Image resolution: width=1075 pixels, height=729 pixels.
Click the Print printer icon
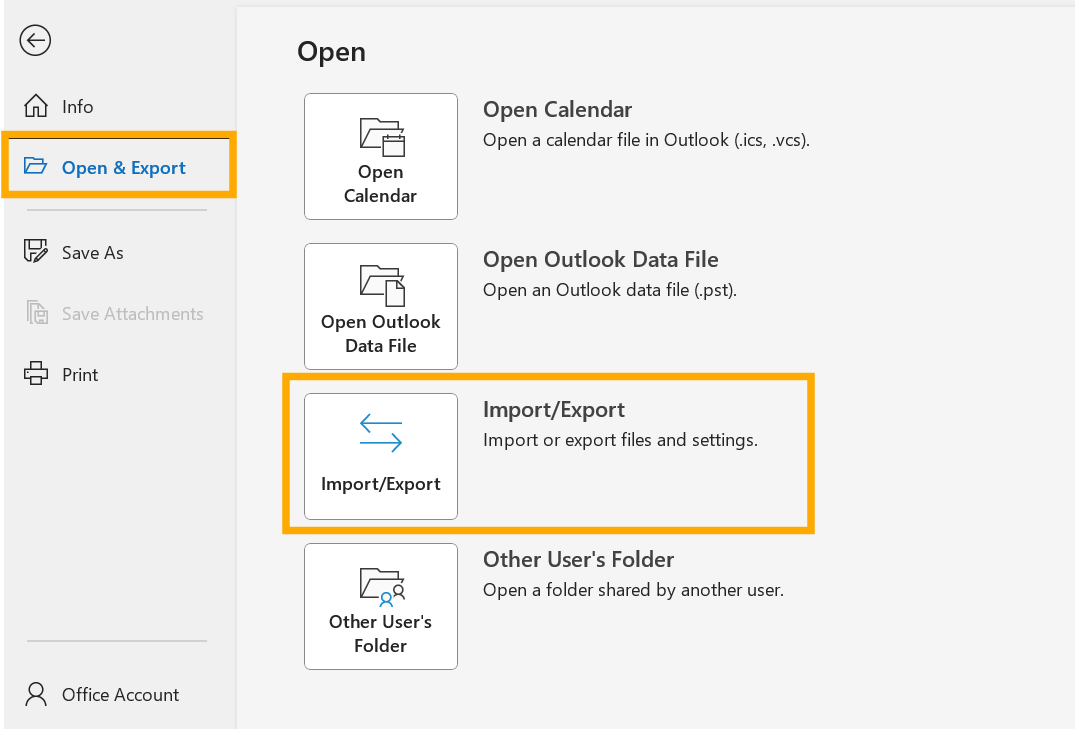point(36,374)
